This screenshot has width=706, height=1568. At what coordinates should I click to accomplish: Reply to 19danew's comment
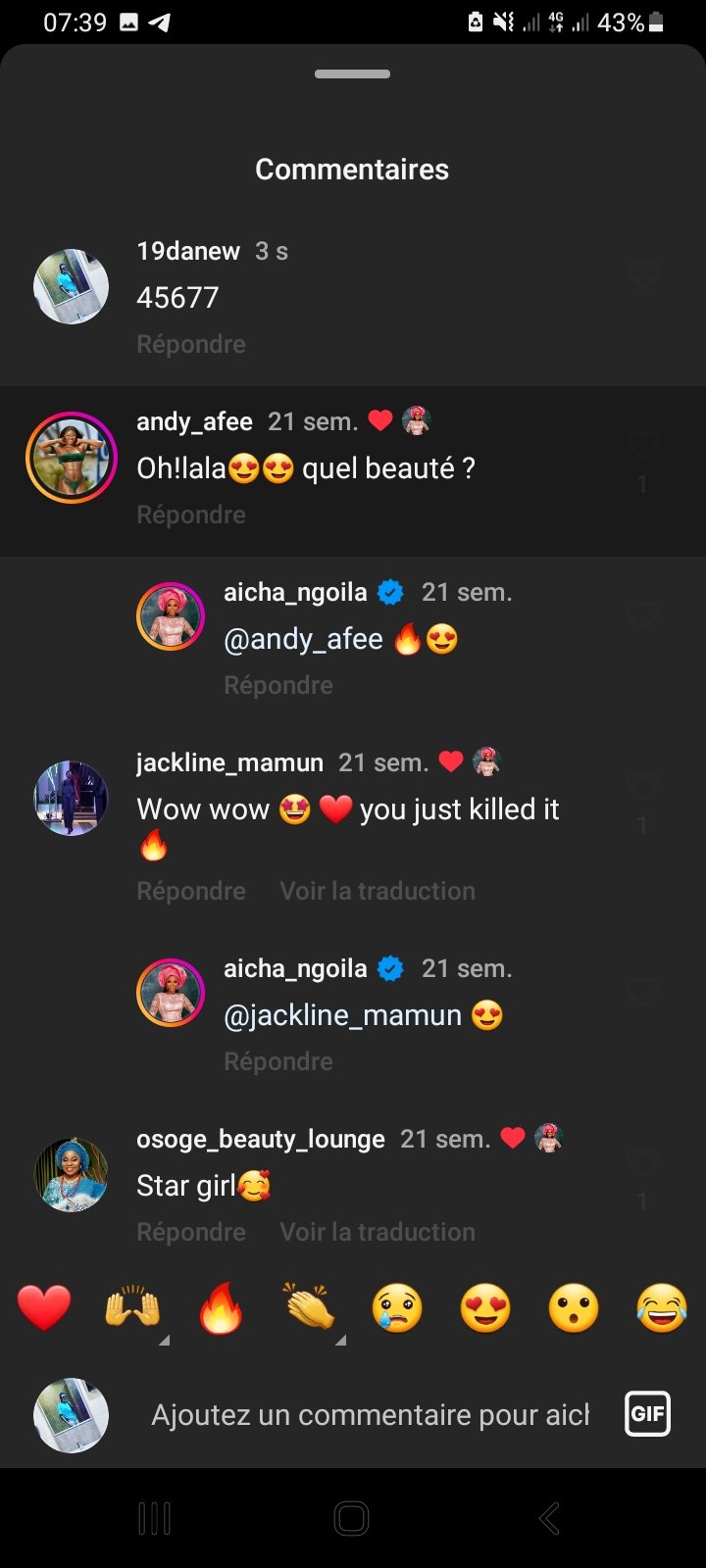click(x=191, y=344)
